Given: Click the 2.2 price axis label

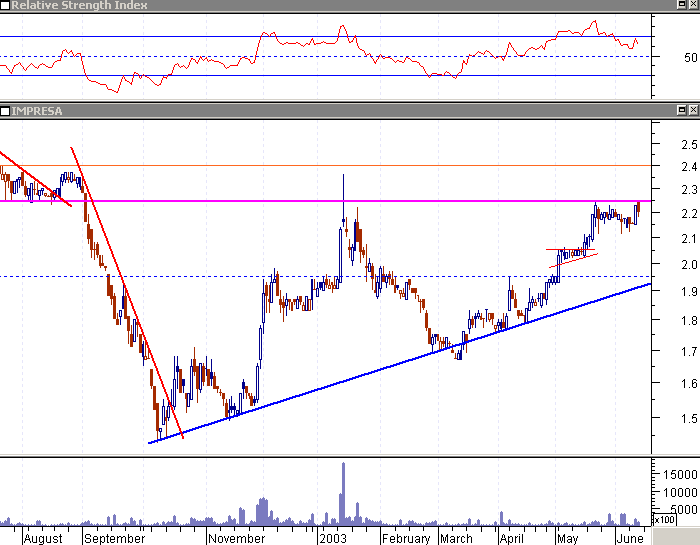Looking at the screenshot, I should 689,214.
